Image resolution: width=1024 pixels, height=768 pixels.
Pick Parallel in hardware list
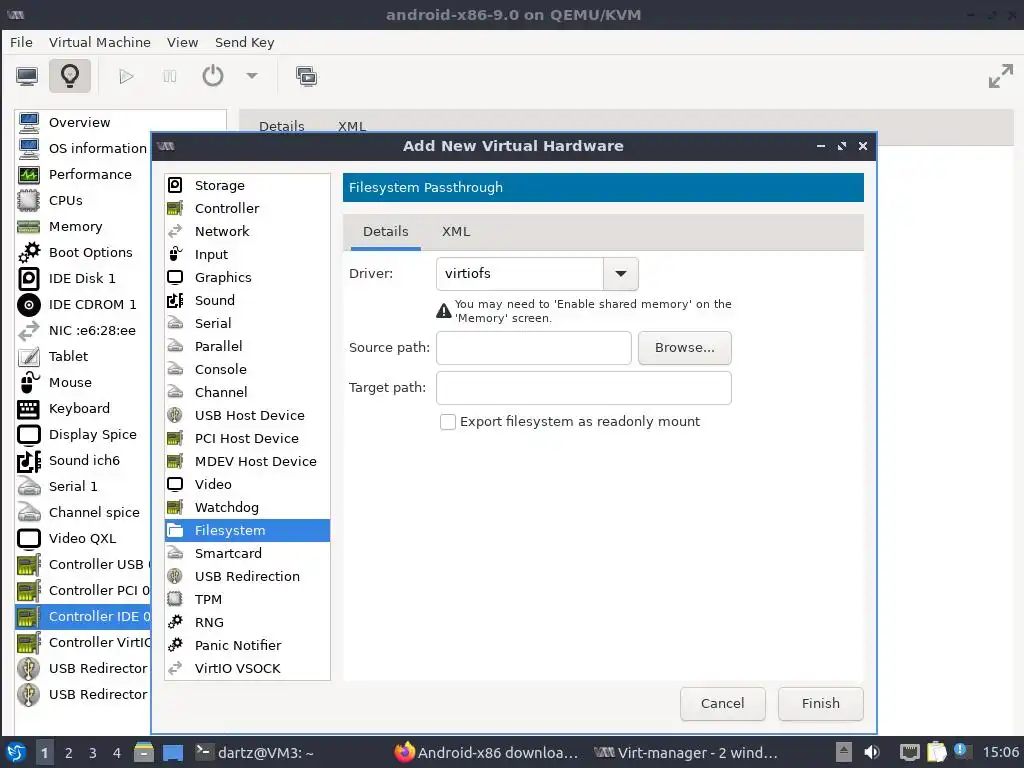click(x=248, y=346)
